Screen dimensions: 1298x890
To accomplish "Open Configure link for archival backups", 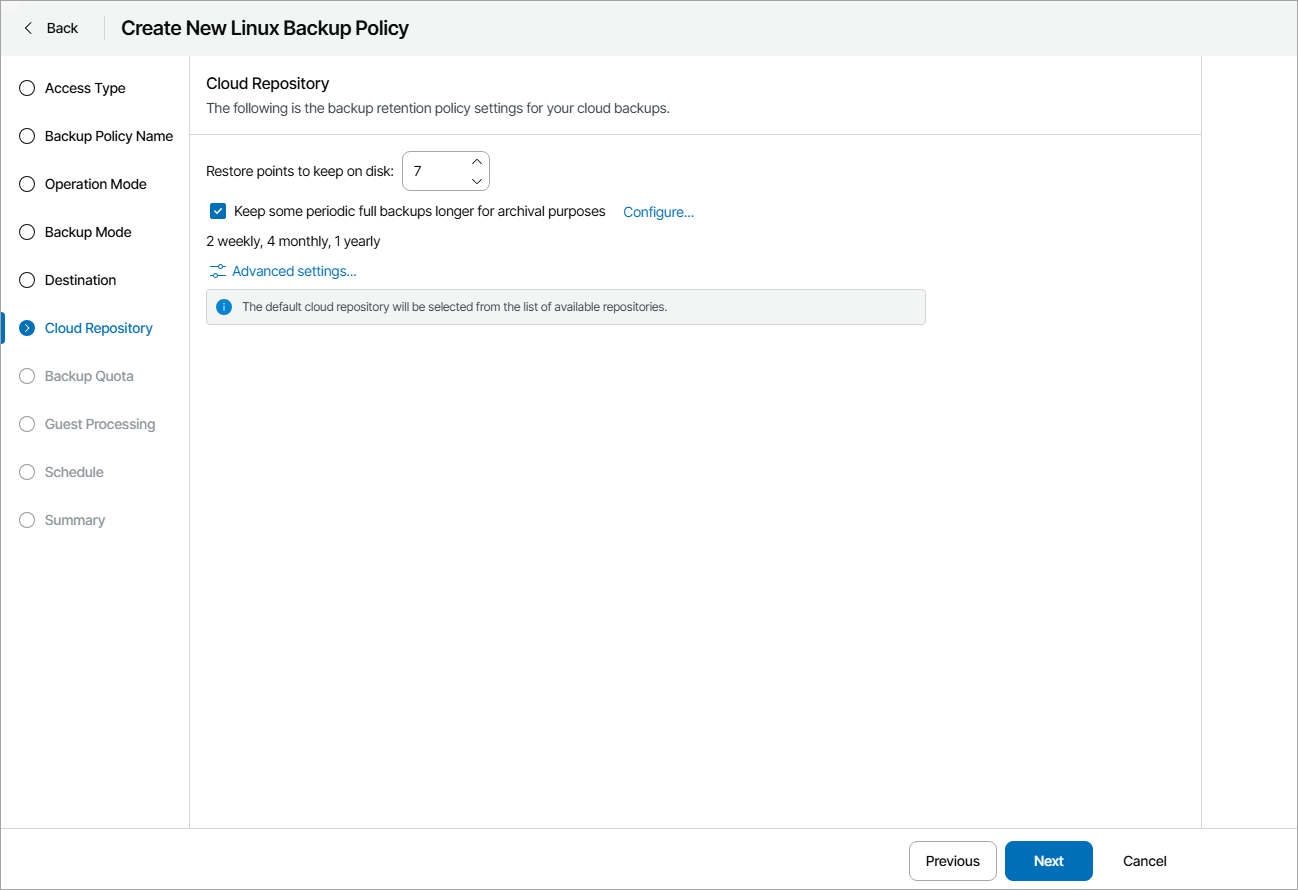I will [658, 212].
